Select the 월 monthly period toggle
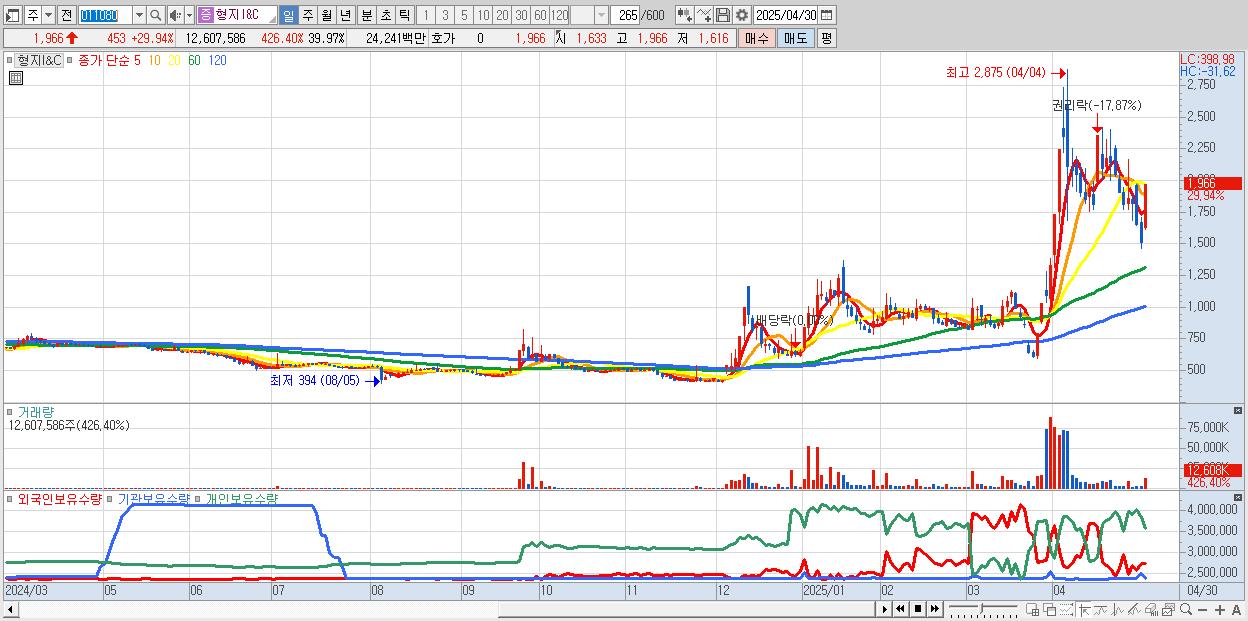This screenshot has width=1248, height=621. click(x=326, y=15)
